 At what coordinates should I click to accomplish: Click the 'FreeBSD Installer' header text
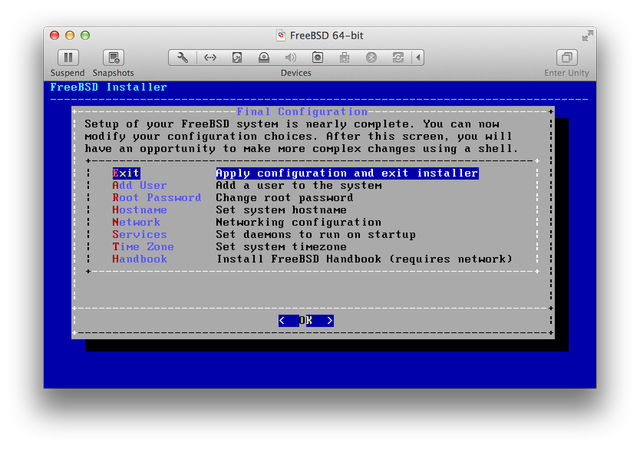coord(109,87)
